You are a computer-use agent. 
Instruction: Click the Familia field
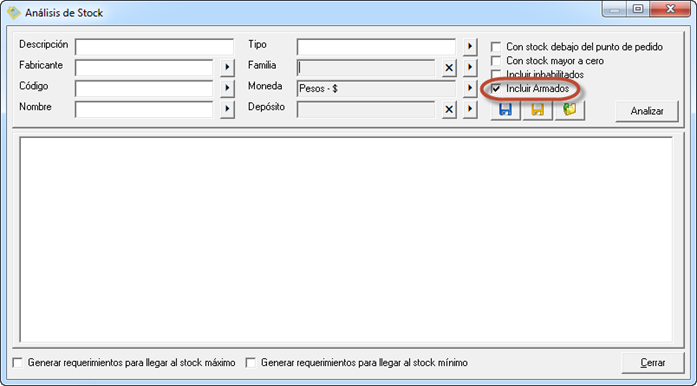tap(366, 68)
